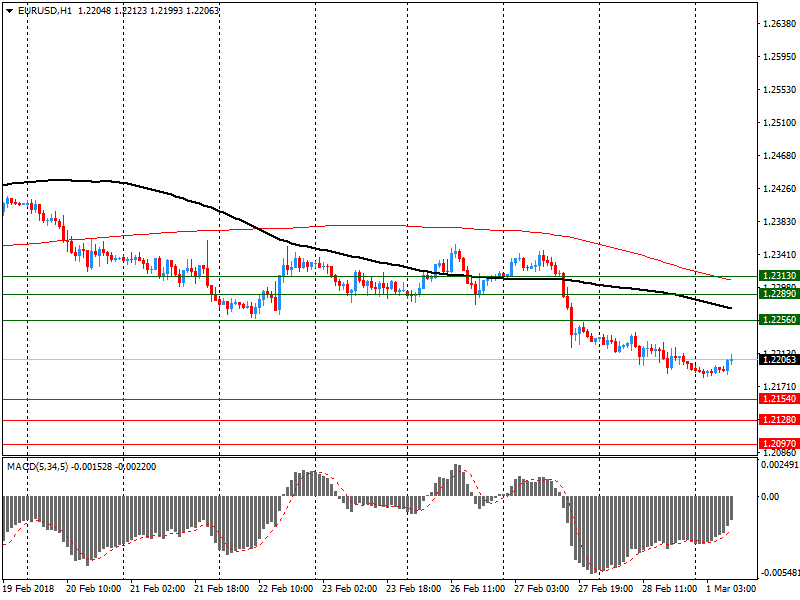Viewport: 800px width, 600px height.
Task: Click the 19 Feb 2018 date label
Action: tap(29, 589)
